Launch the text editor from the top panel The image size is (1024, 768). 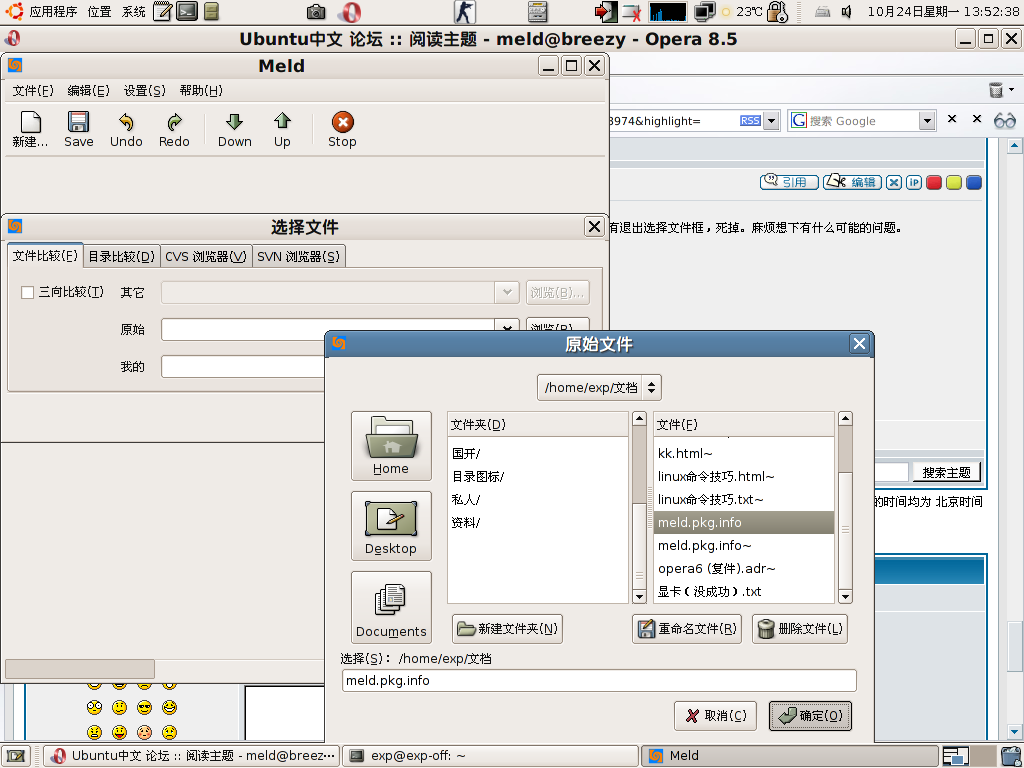click(163, 11)
